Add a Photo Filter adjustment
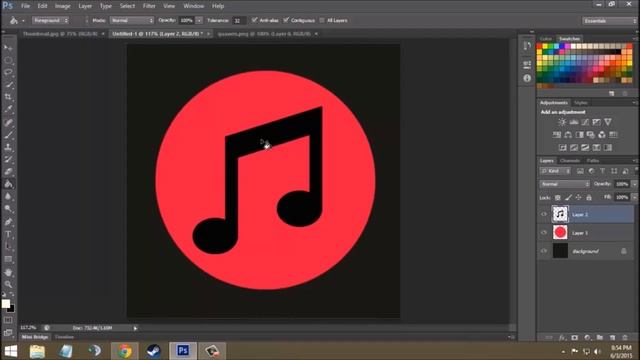640x360 pixels. (x=591, y=135)
